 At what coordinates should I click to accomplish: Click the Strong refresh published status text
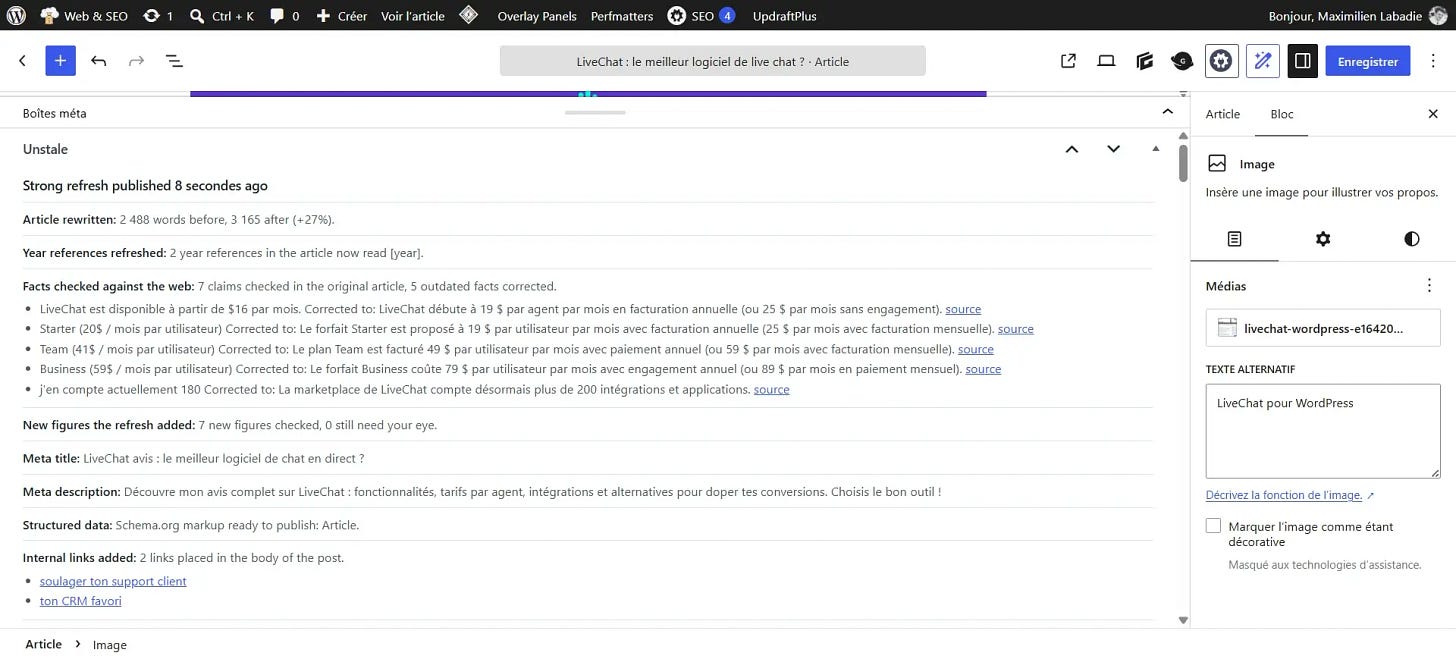coord(145,186)
